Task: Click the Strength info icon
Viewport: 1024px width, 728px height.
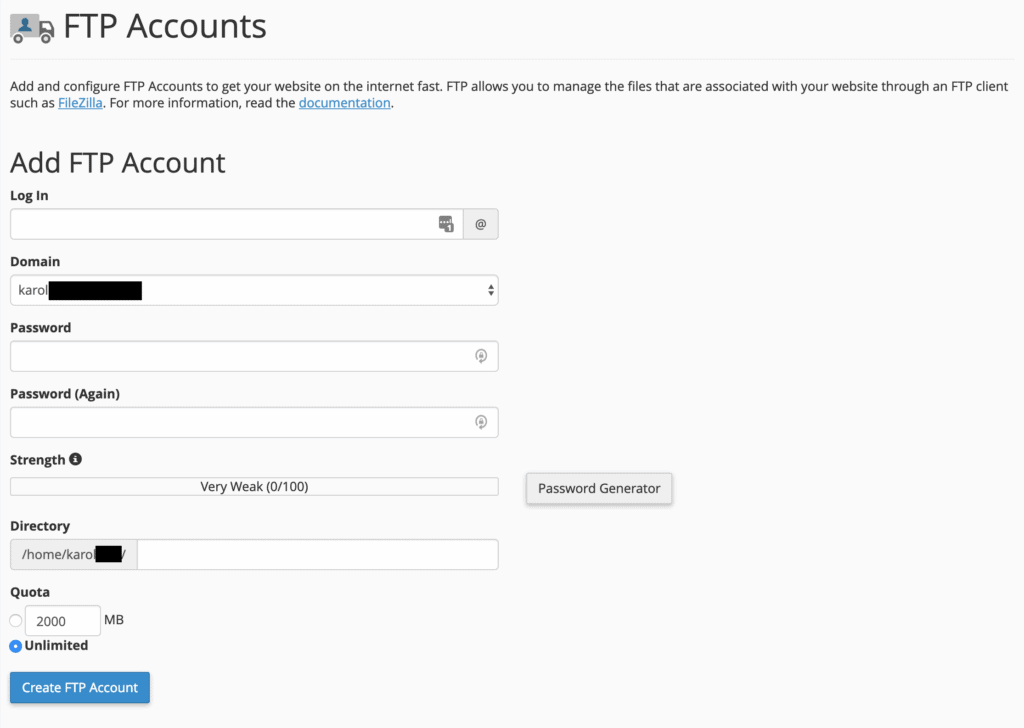Action: click(x=75, y=460)
